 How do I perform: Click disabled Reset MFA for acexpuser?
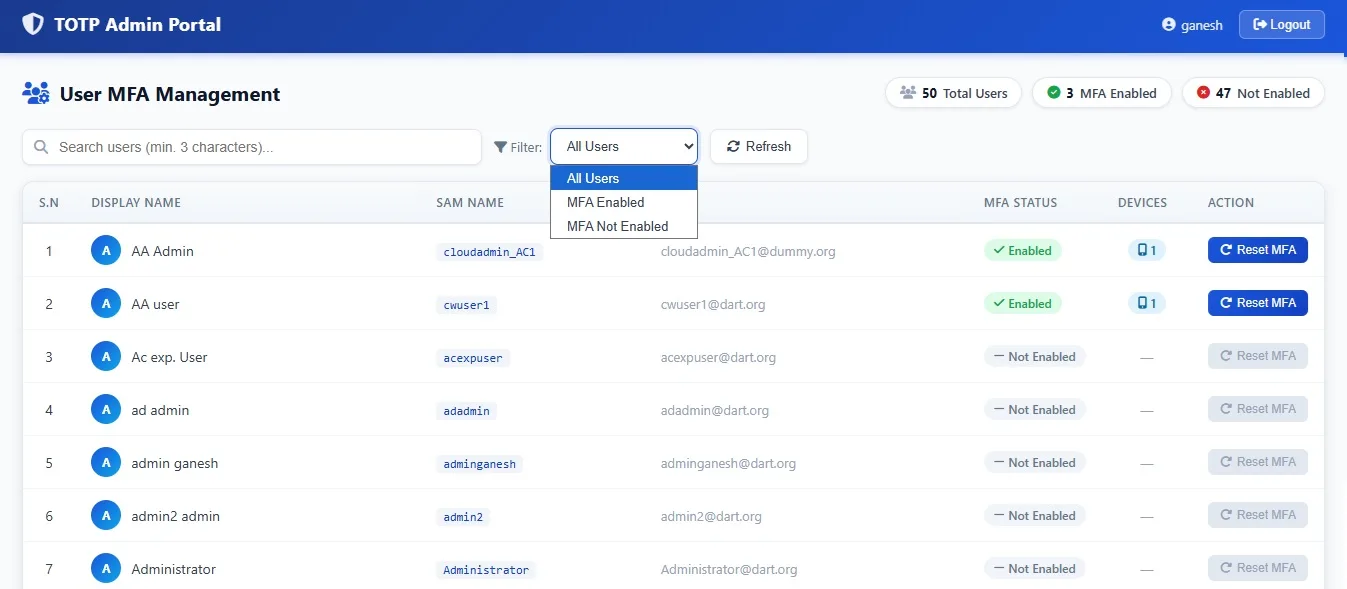tap(1258, 356)
